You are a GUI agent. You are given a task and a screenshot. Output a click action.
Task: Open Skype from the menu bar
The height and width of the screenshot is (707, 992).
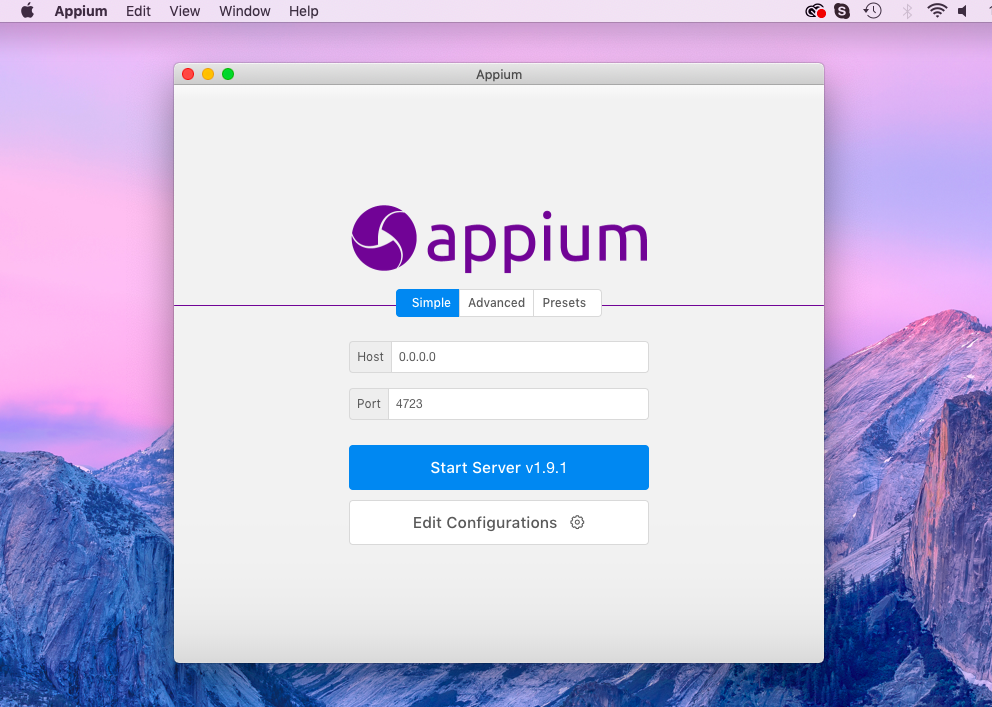click(x=842, y=11)
